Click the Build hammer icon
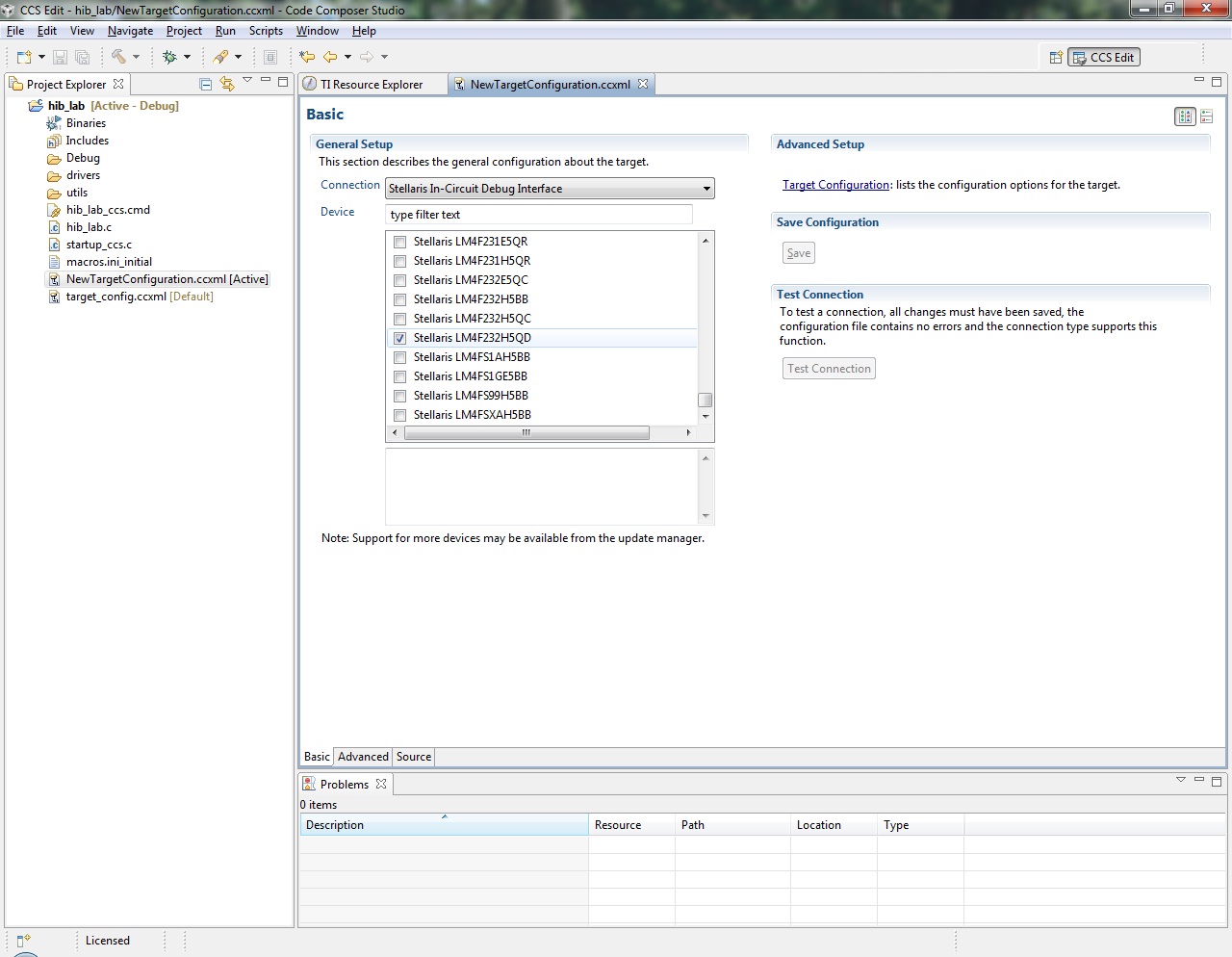The image size is (1232, 957). coord(118,57)
